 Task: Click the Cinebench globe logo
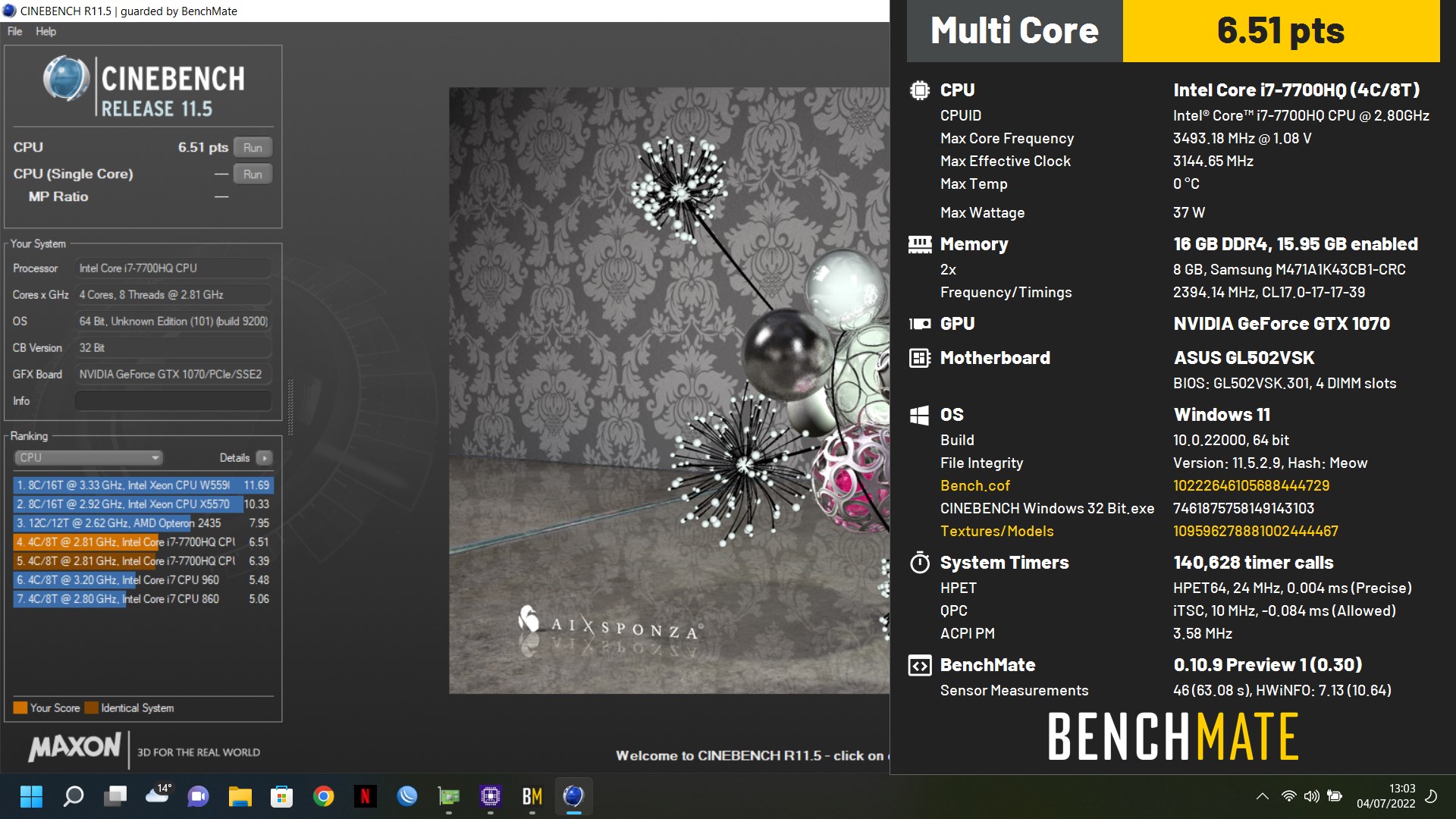click(x=67, y=79)
